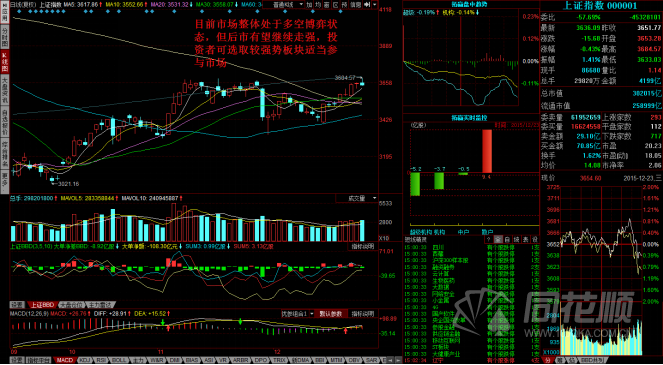Toggle the 自 filter in alerts panel
The width and height of the screenshot is (663, 365).
point(507,239)
